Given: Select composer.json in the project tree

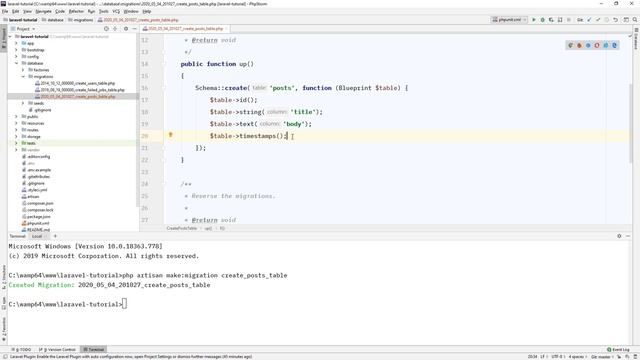Looking at the screenshot, I should 38,203.
